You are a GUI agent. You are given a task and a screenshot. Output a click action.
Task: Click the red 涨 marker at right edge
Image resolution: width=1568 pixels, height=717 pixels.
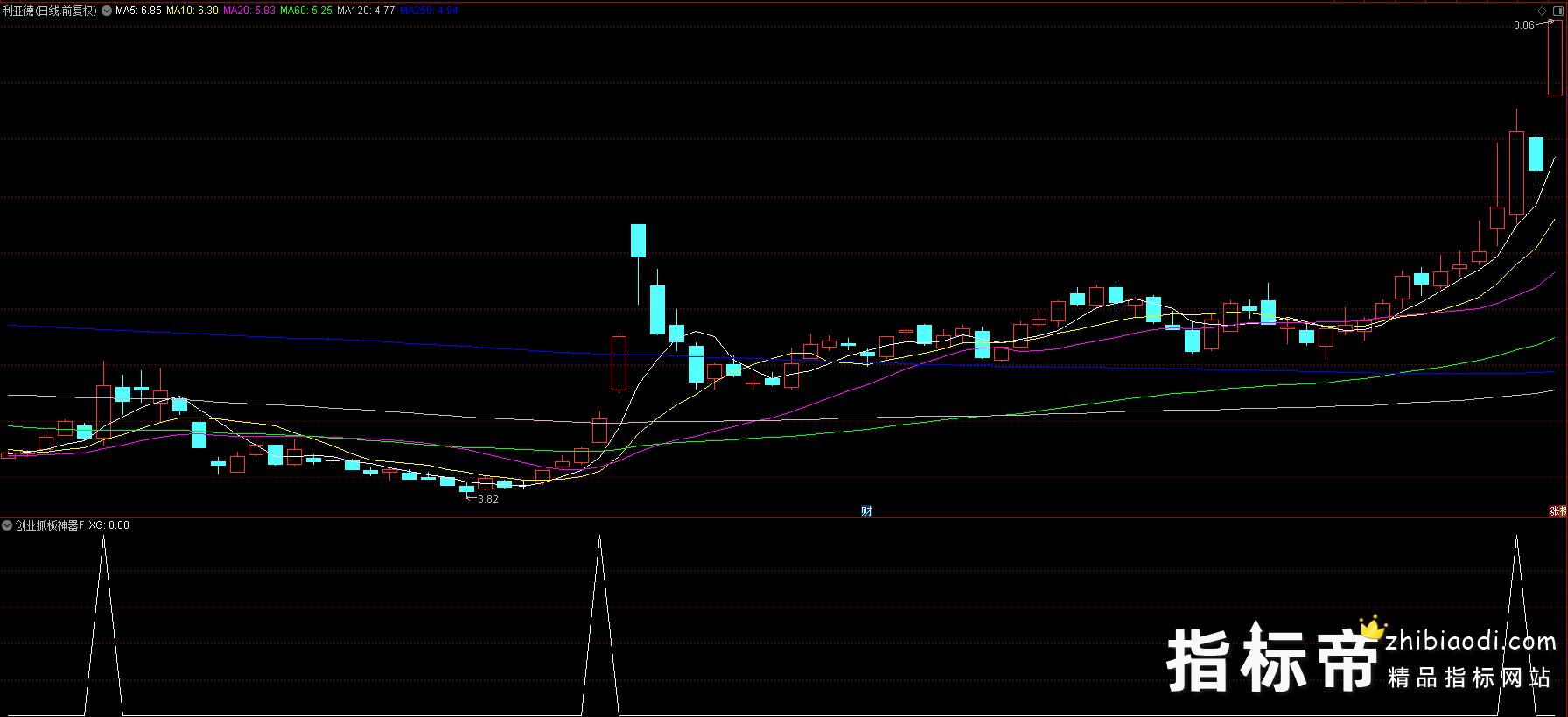(1557, 511)
